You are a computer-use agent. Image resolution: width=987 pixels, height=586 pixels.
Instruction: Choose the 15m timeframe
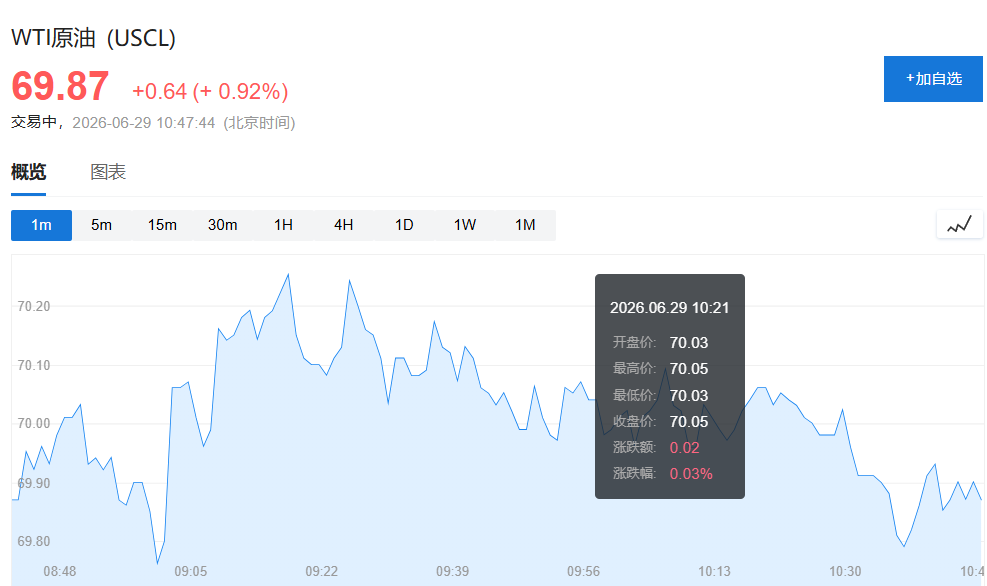(162, 225)
